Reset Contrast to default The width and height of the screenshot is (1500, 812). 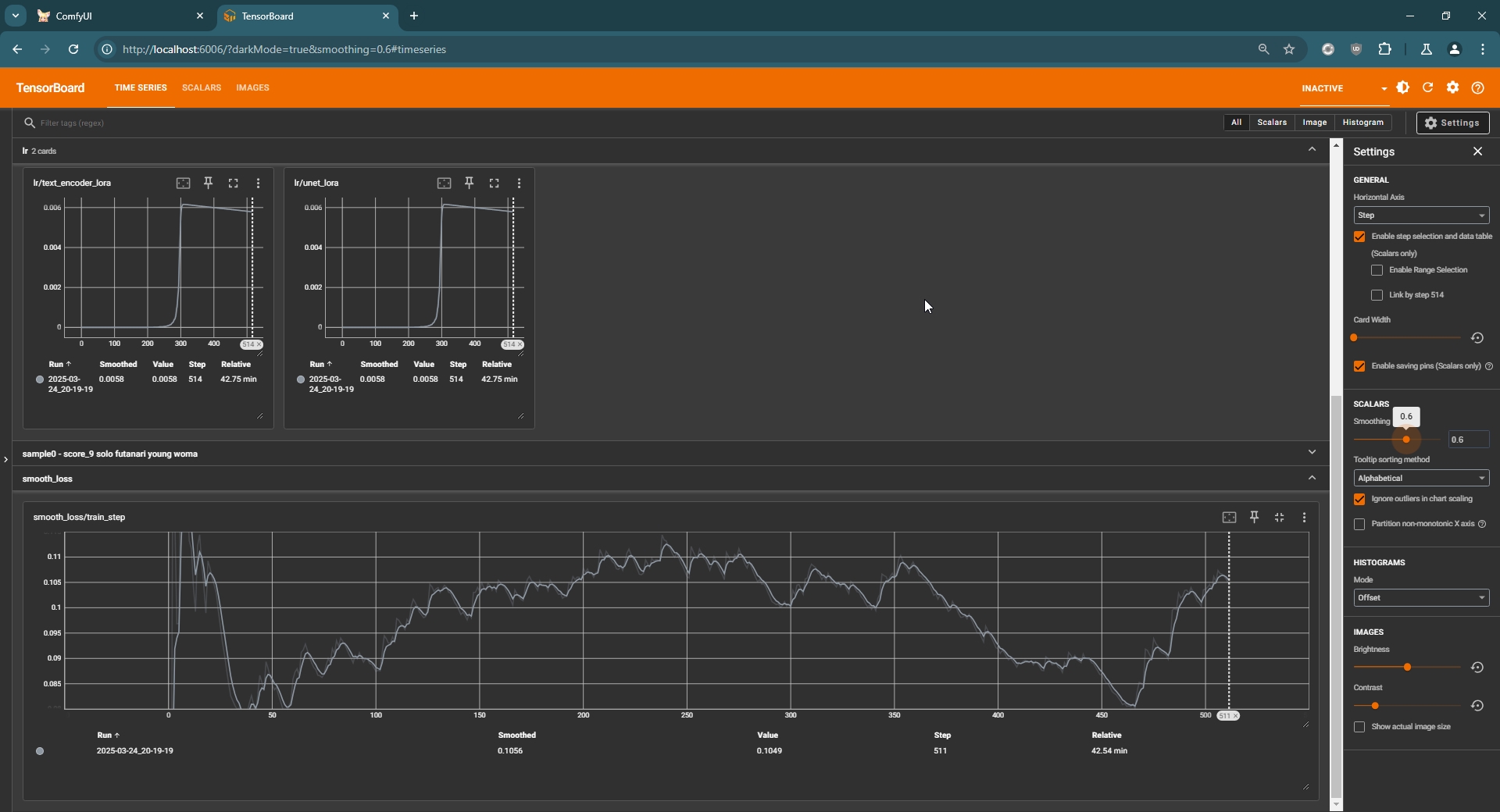point(1477,706)
